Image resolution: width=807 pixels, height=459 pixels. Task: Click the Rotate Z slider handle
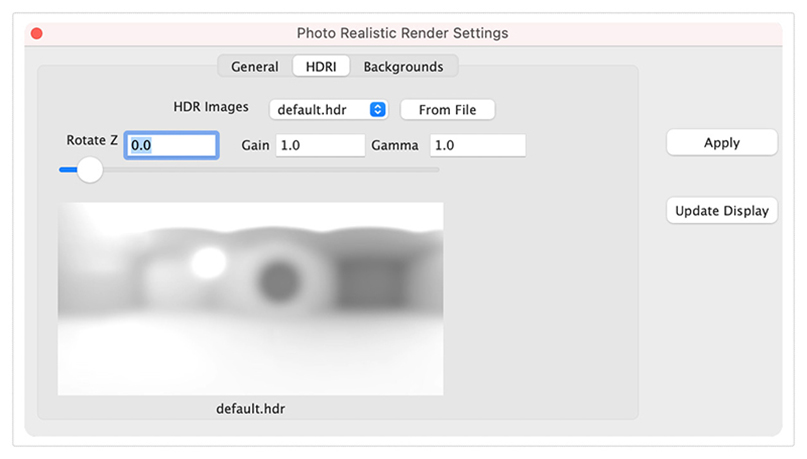[x=90, y=170]
